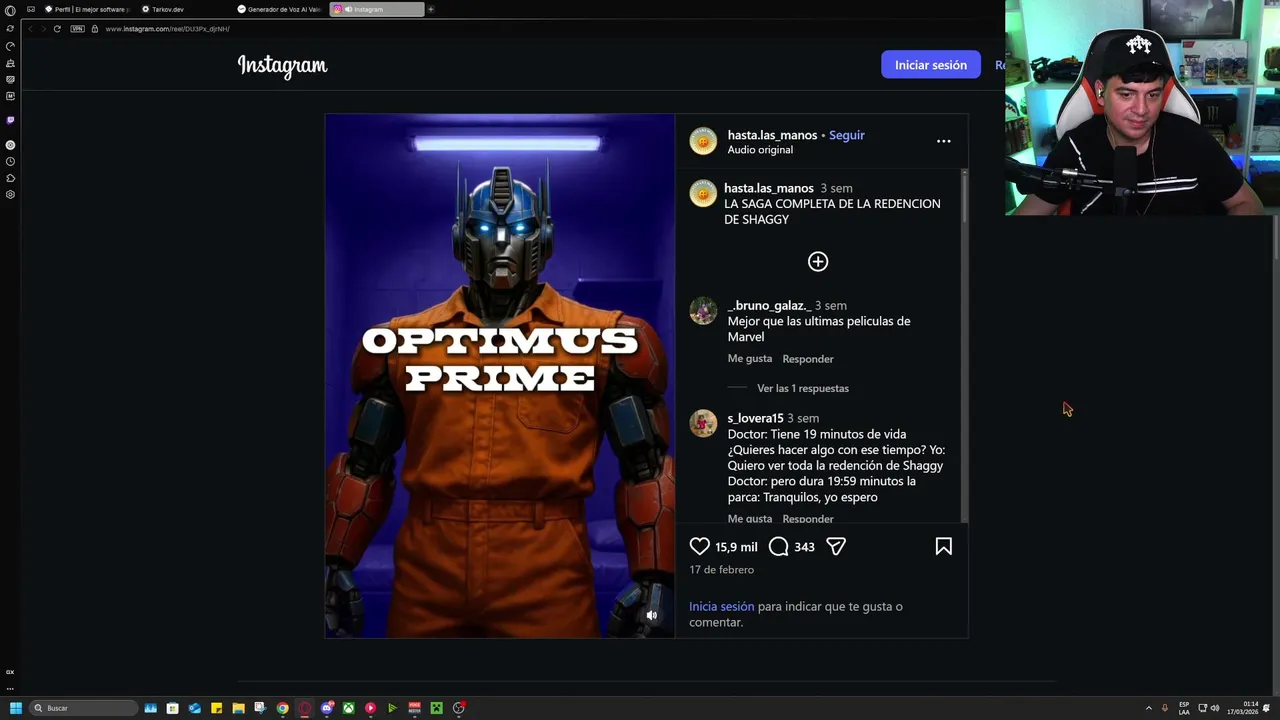Open the Settings gear in Opera sidebar

click(x=10, y=194)
